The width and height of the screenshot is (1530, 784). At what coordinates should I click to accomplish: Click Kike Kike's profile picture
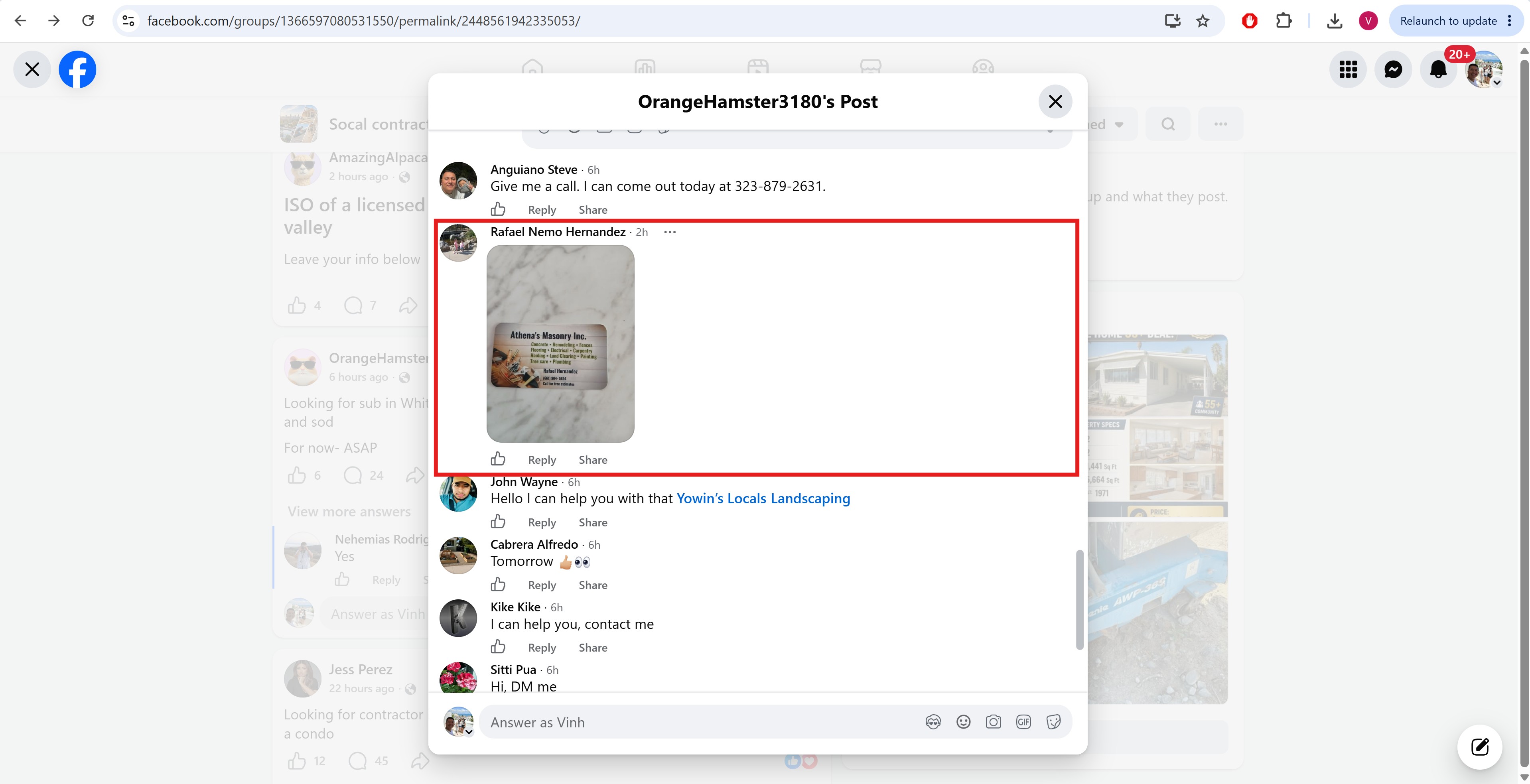(458, 618)
